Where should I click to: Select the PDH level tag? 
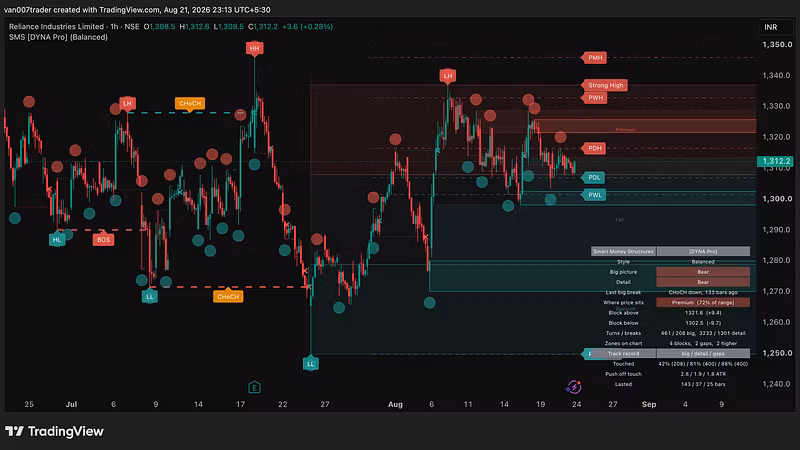[594, 148]
